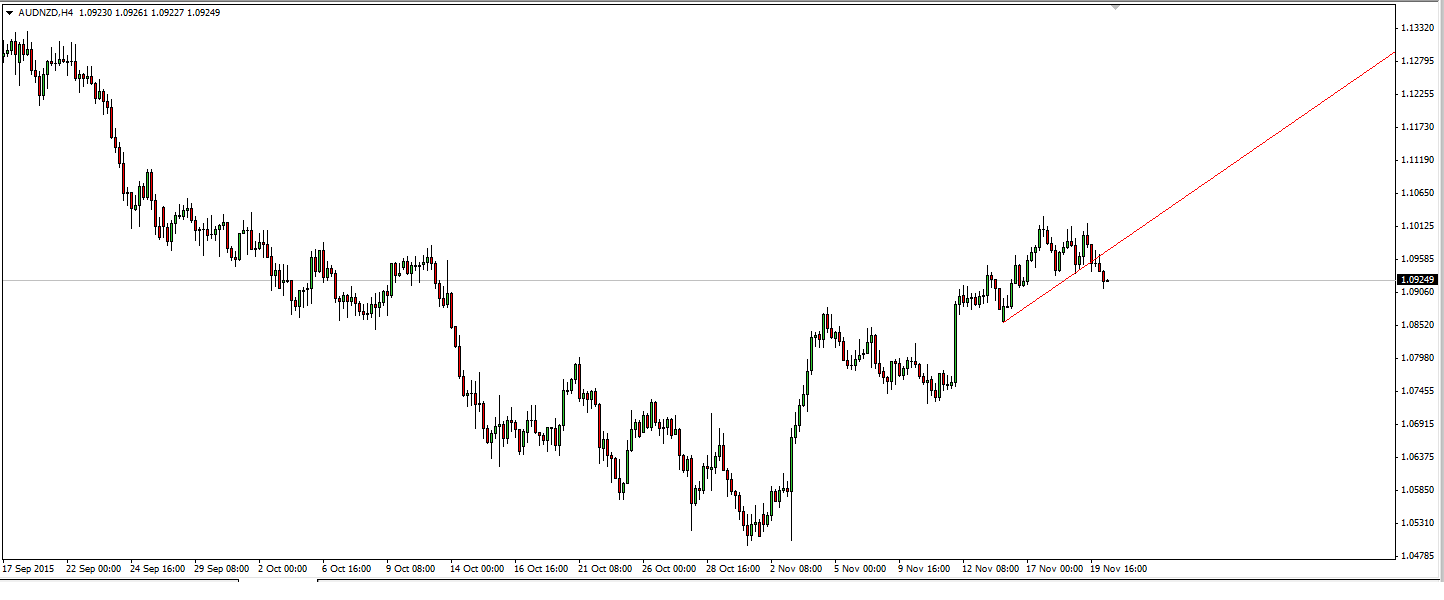The image size is (1444, 600).
Task: Click the 28 Oct 16:00 time label
Action: click(x=733, y=569)
